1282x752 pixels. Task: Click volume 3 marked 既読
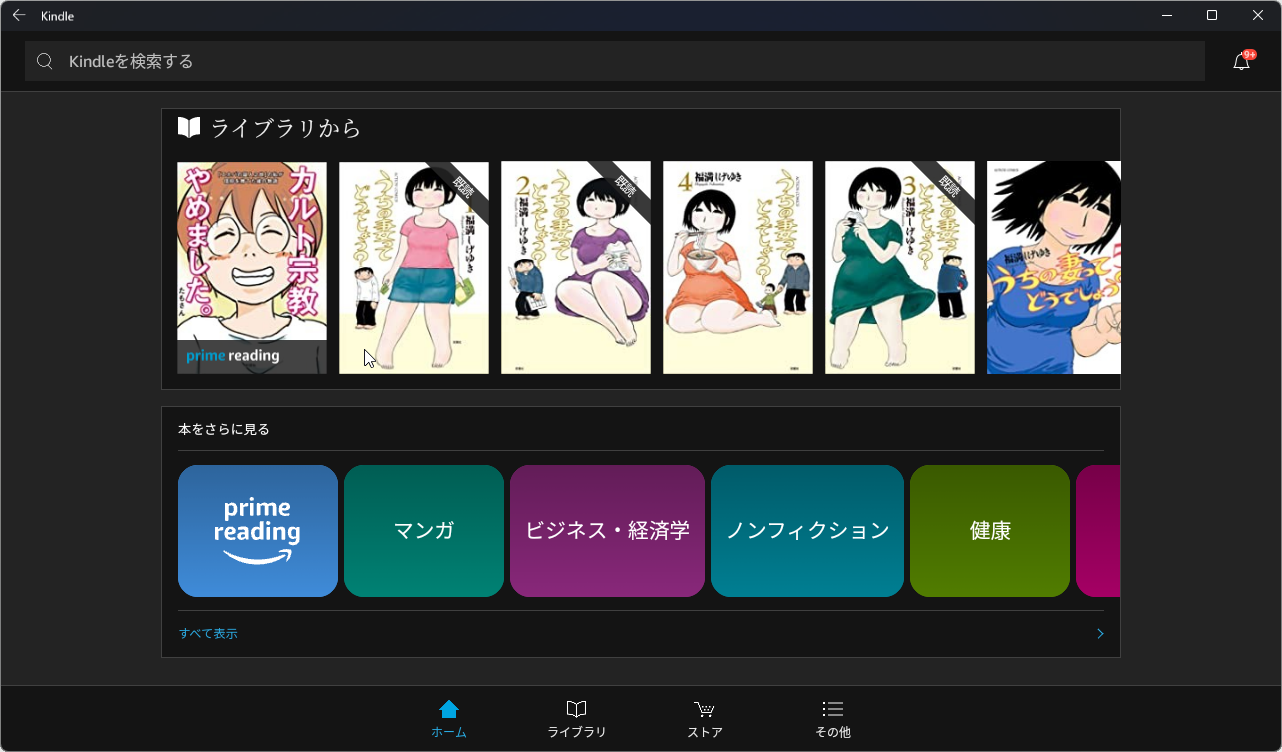899,267
